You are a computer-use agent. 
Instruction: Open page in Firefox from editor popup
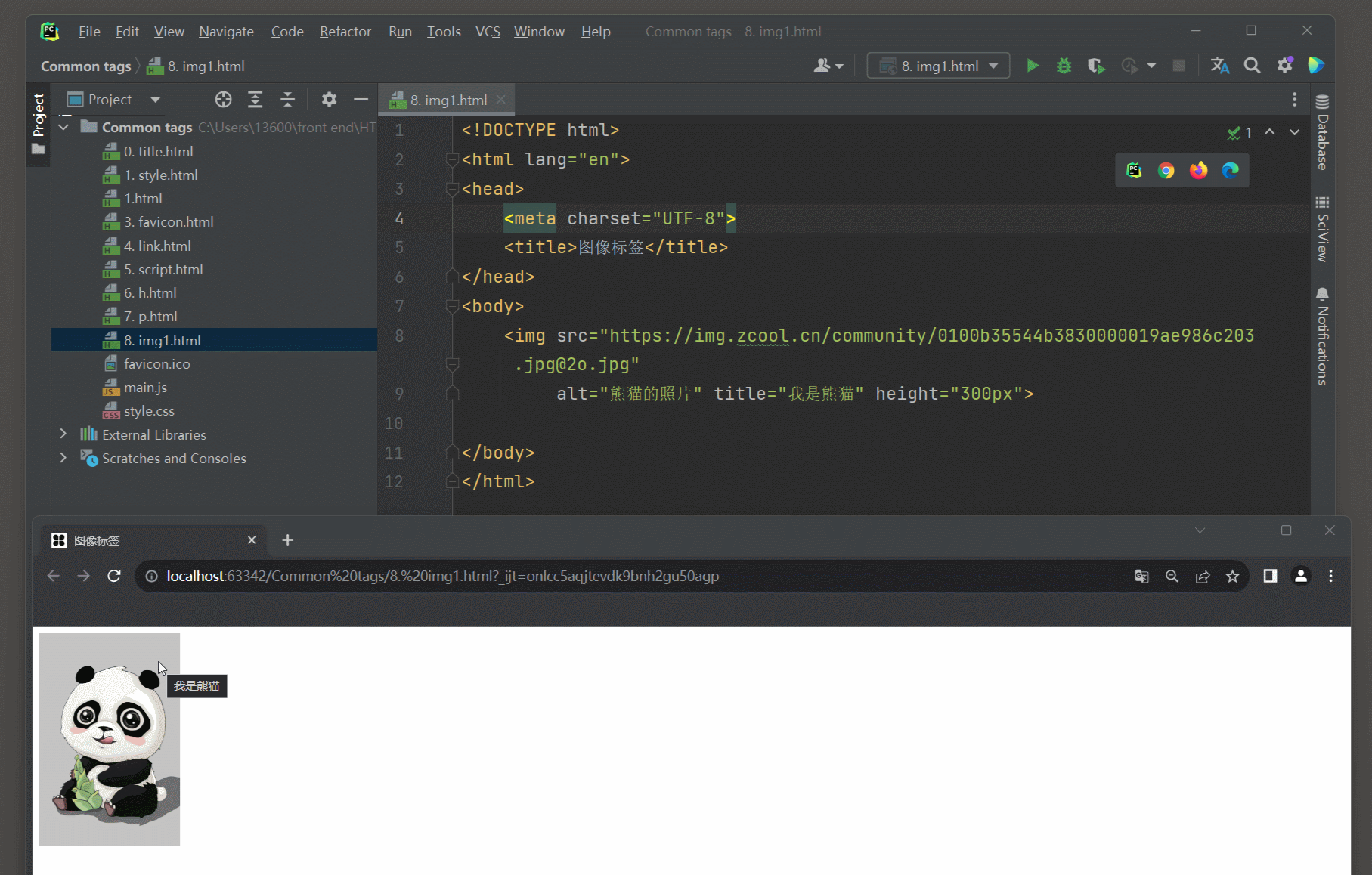pos(1198,170)
